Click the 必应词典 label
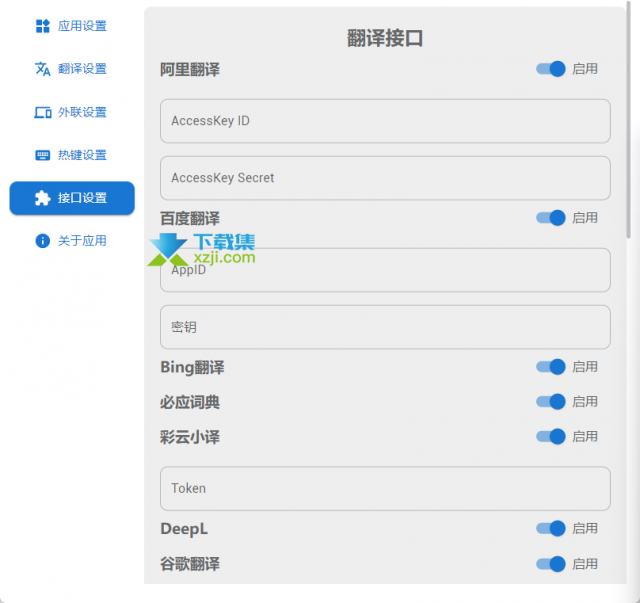640x603 pixels. click(x=190, y=403)
